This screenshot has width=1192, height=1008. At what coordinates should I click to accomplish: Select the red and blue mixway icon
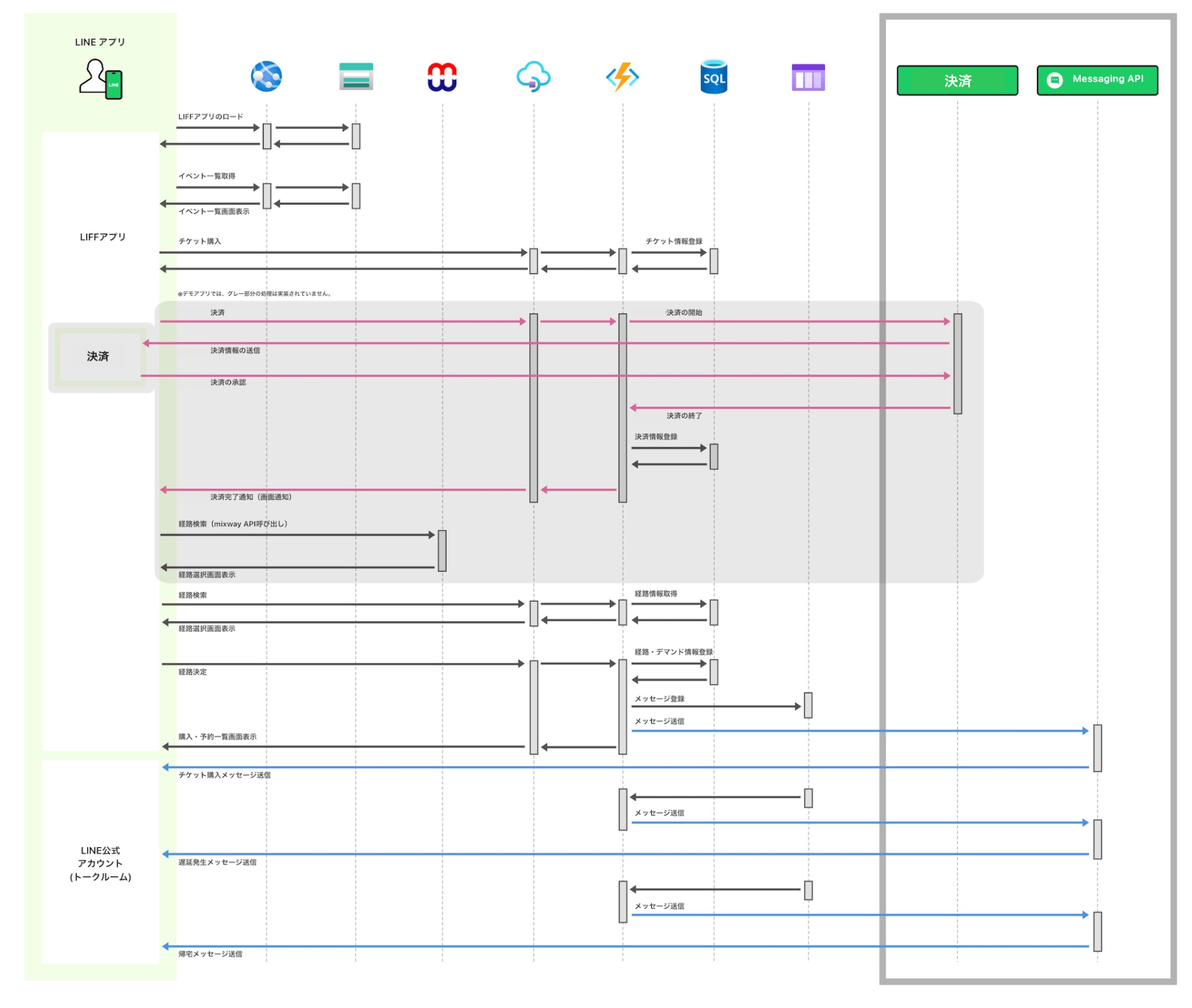(442, 77)
